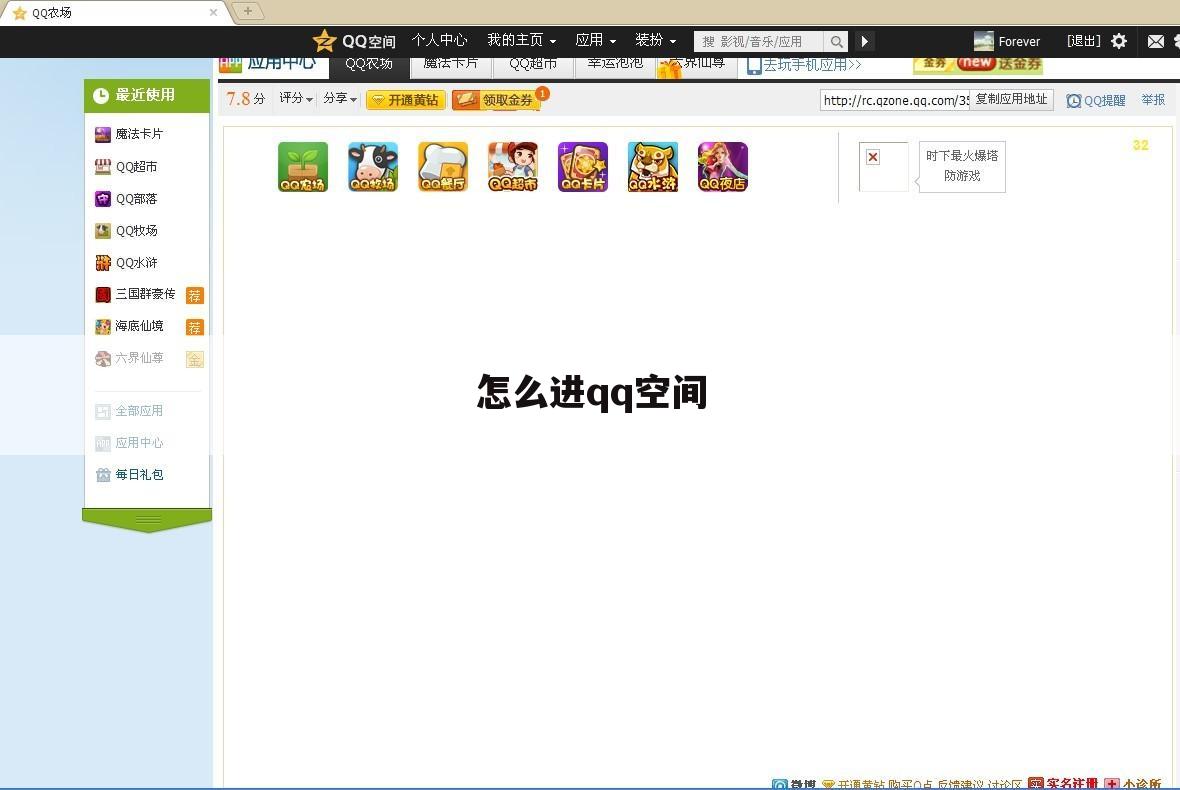The width and height of the screenshot is (1180, 790).
Task: Open 全部应用 in the sidebar
Action: [x=129, y=411]
